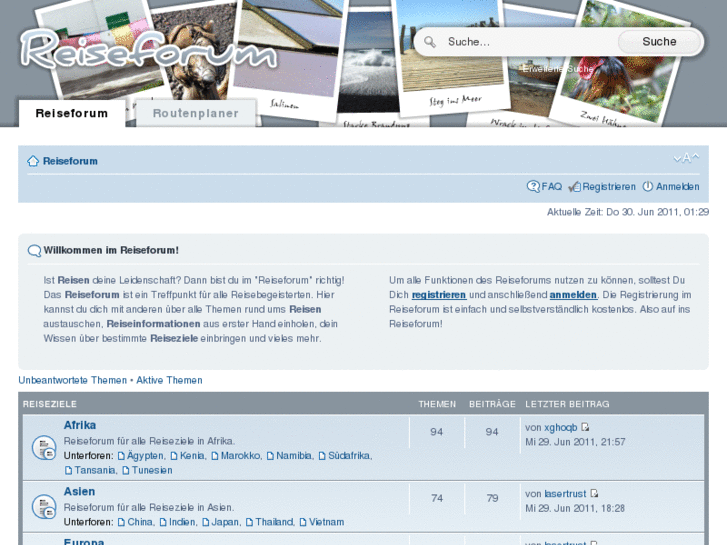Open the Registrieren link in the navbar

click(609, 186)
